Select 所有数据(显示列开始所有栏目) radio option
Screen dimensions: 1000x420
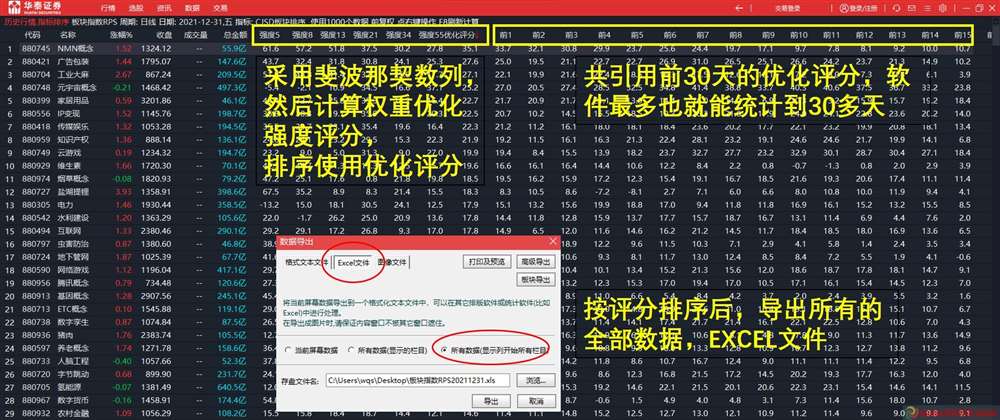(495, 350)
